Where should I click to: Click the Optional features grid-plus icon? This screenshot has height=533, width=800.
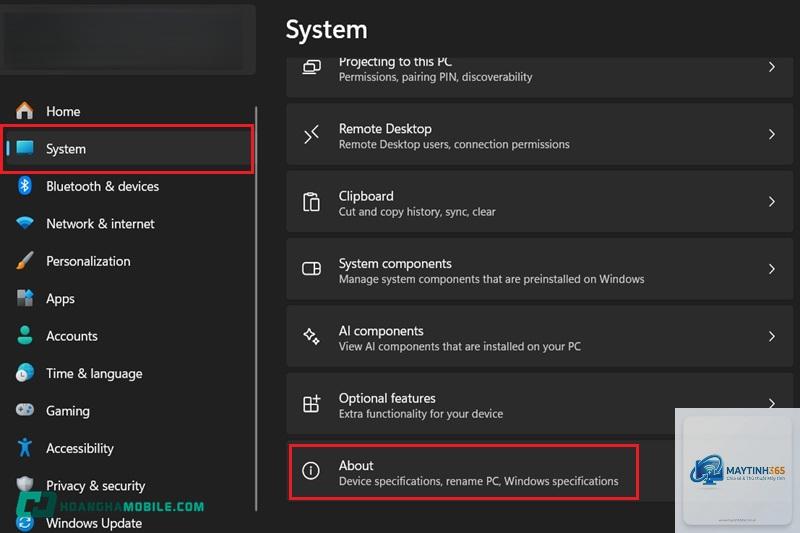[x=311, y=403]
